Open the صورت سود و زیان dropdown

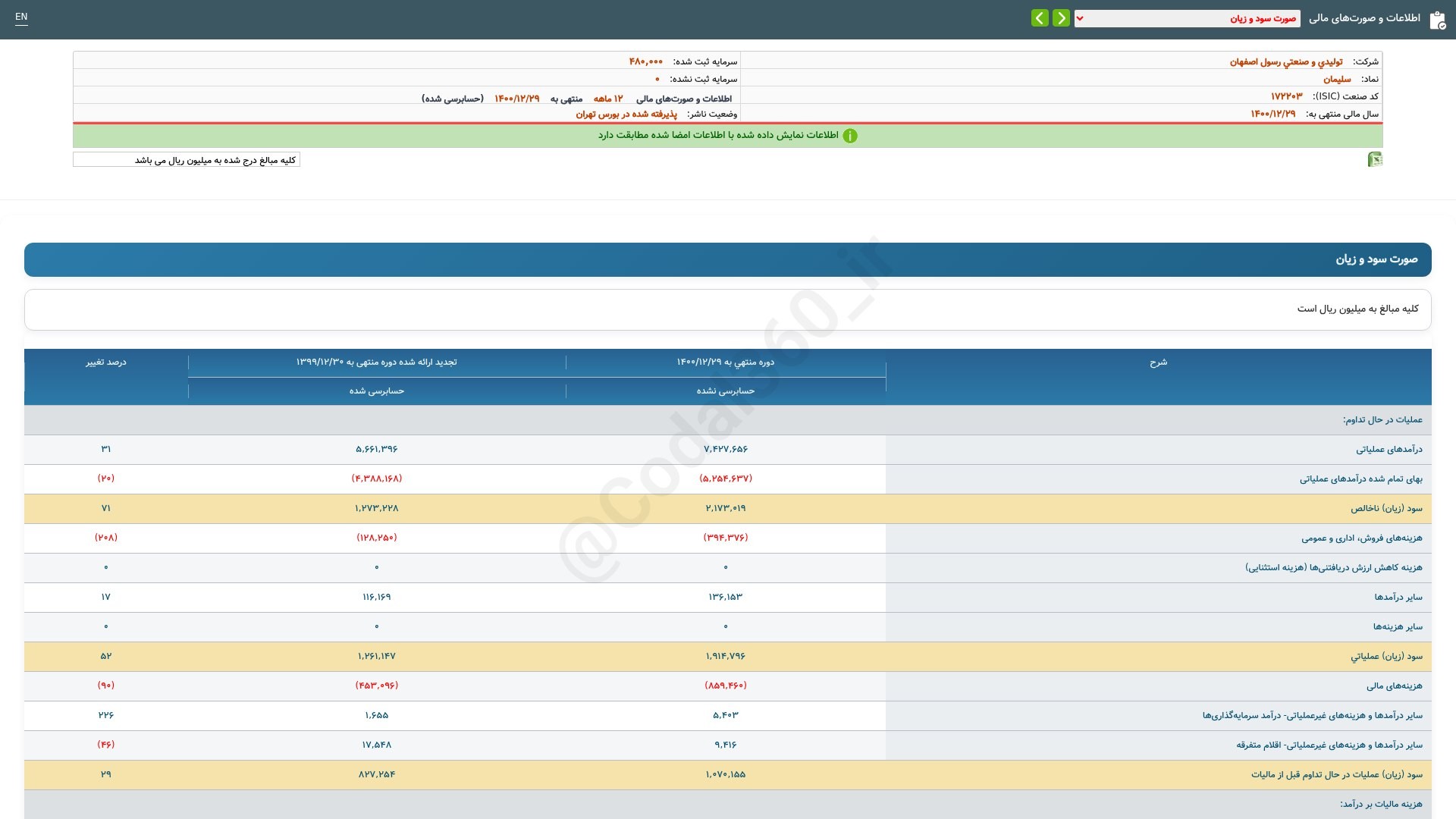click(x=1187, y=18)
